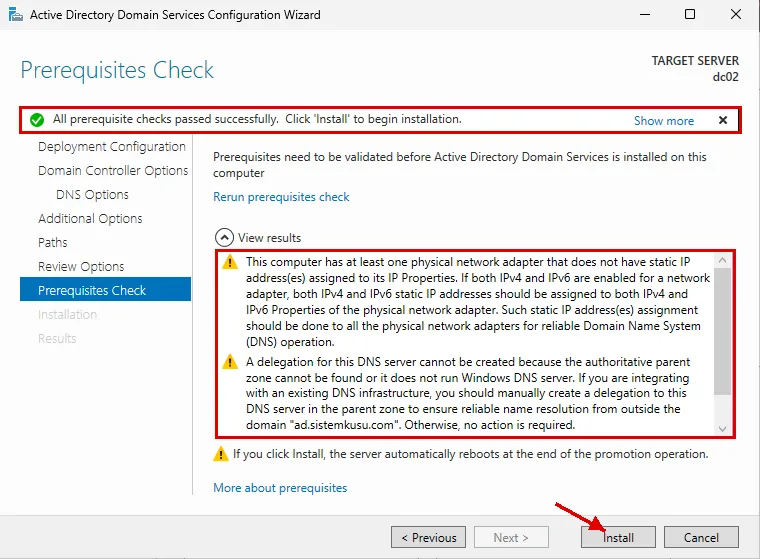Click the static IP address warning text
Viewport: 760px width, 559px height.
pos(477,302)
